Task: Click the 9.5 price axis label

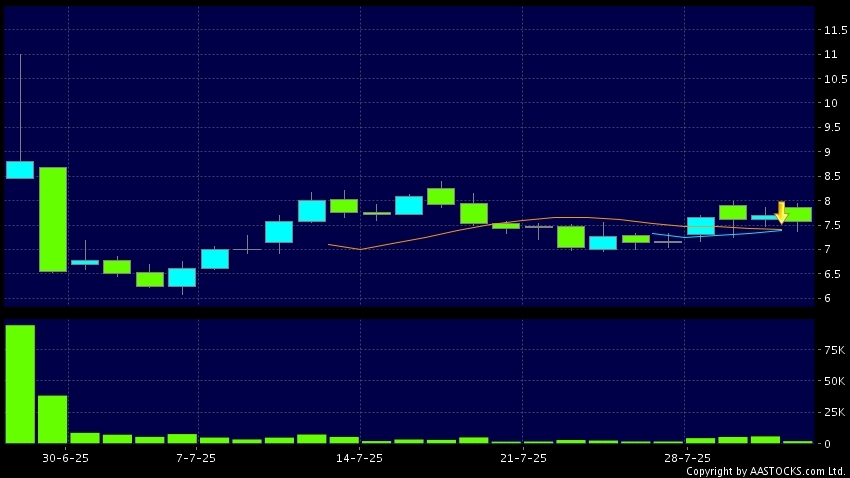Action: [832, 128]
